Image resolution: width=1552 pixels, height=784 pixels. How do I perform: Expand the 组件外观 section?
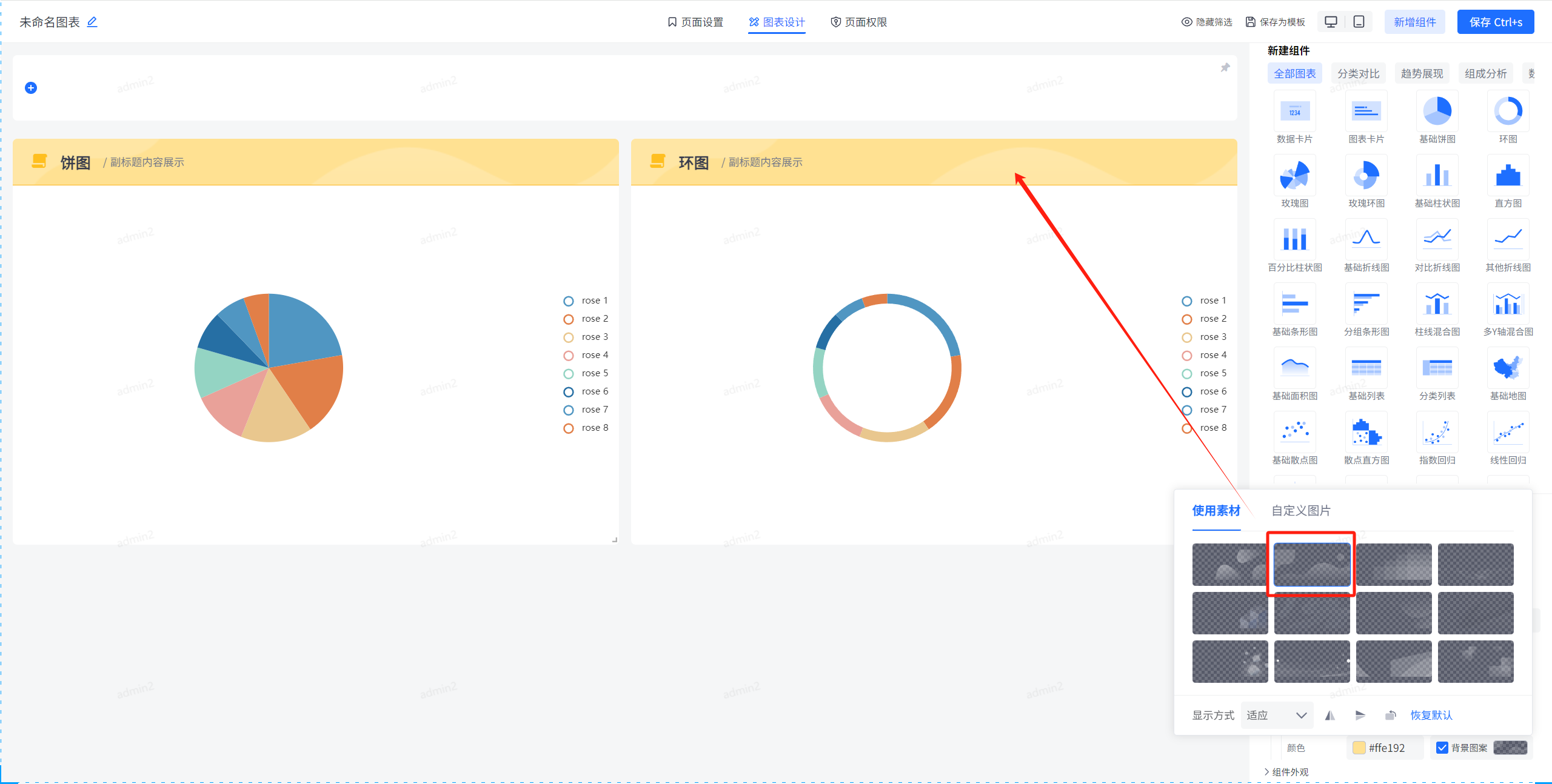(x=1289, y=772)
